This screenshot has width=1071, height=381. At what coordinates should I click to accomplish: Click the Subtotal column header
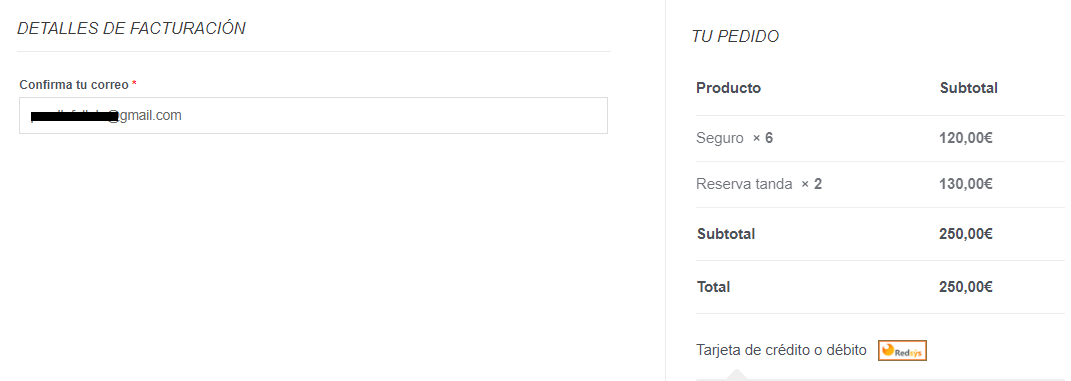tap(969, 88)
